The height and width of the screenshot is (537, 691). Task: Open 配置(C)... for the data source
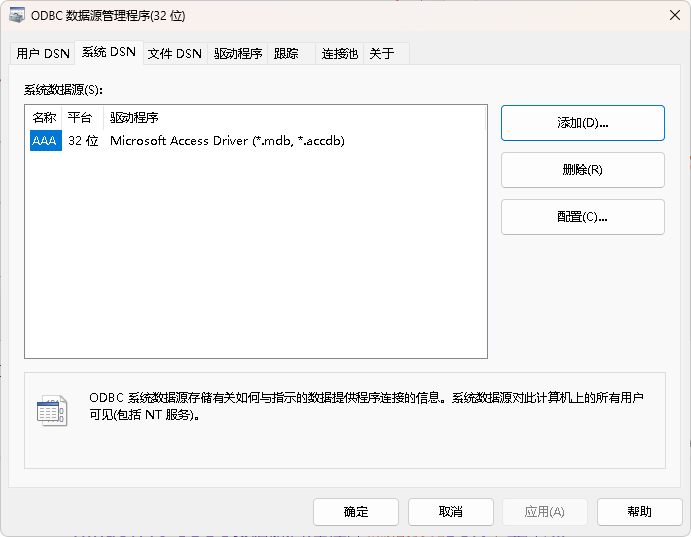tap(582, 217)
